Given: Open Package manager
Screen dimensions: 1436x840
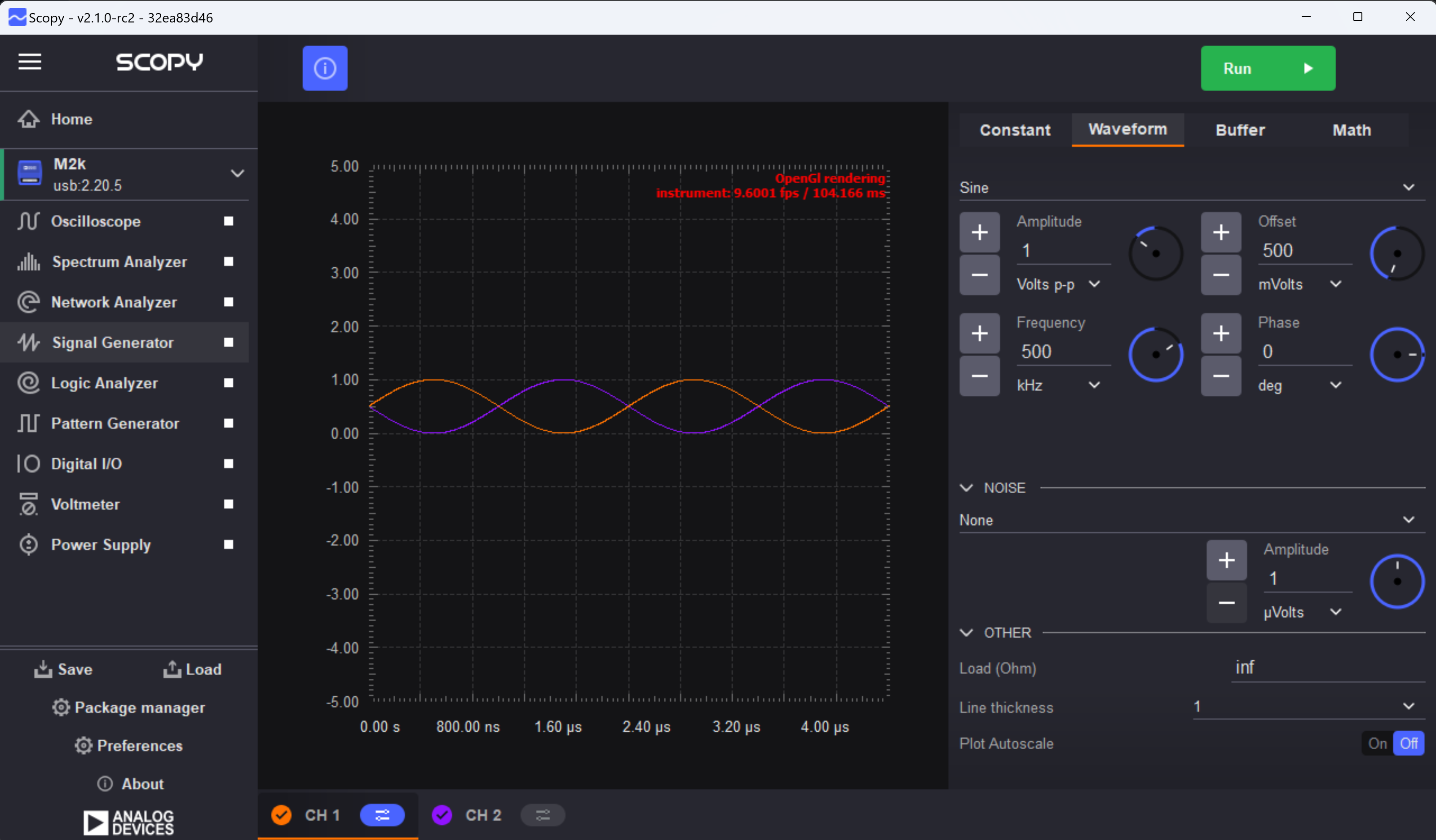Looking at the screenshot, I should click(128, 707).
